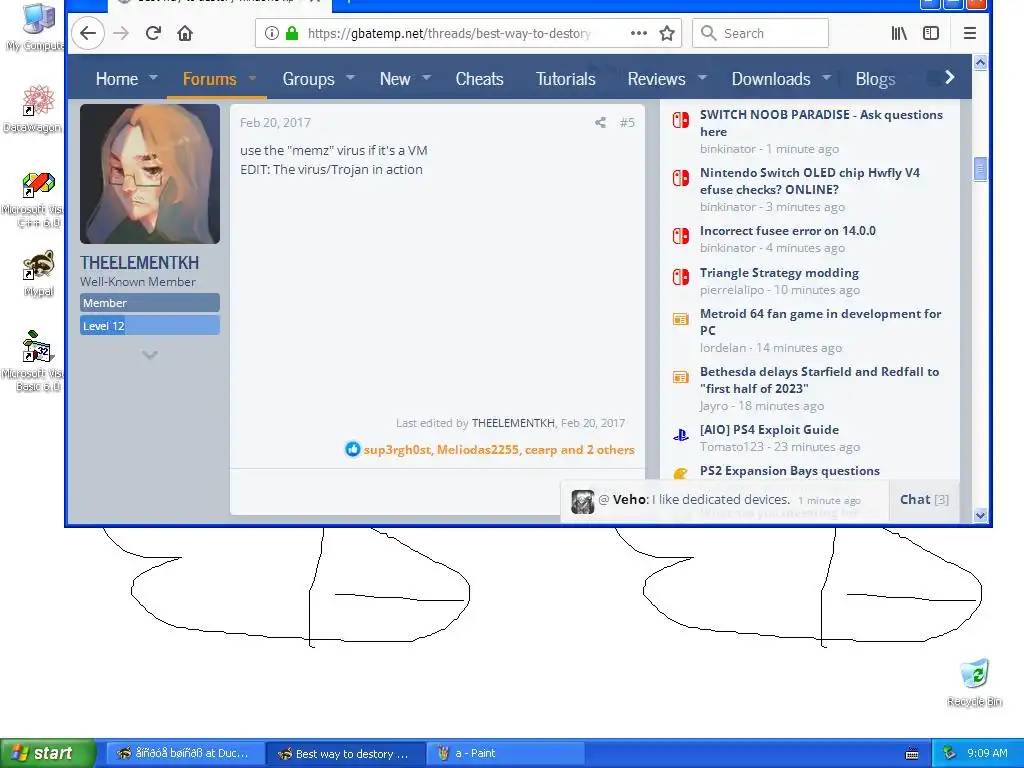Open Bethesda delays Starfield and Redfall article
This screenshot has width=1024, height=768.
(820, 380)
